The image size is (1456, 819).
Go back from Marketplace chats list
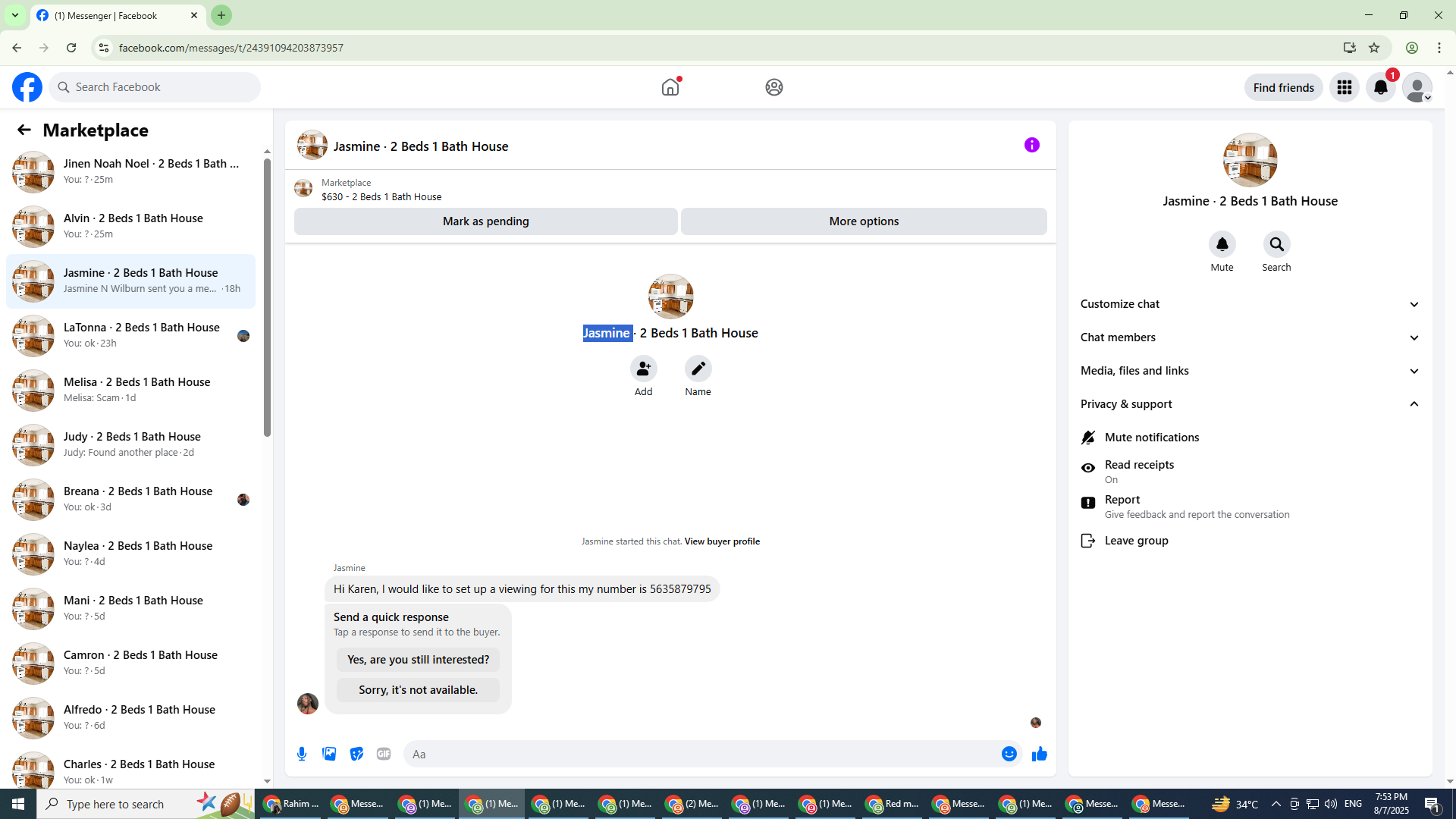(24, 130)
